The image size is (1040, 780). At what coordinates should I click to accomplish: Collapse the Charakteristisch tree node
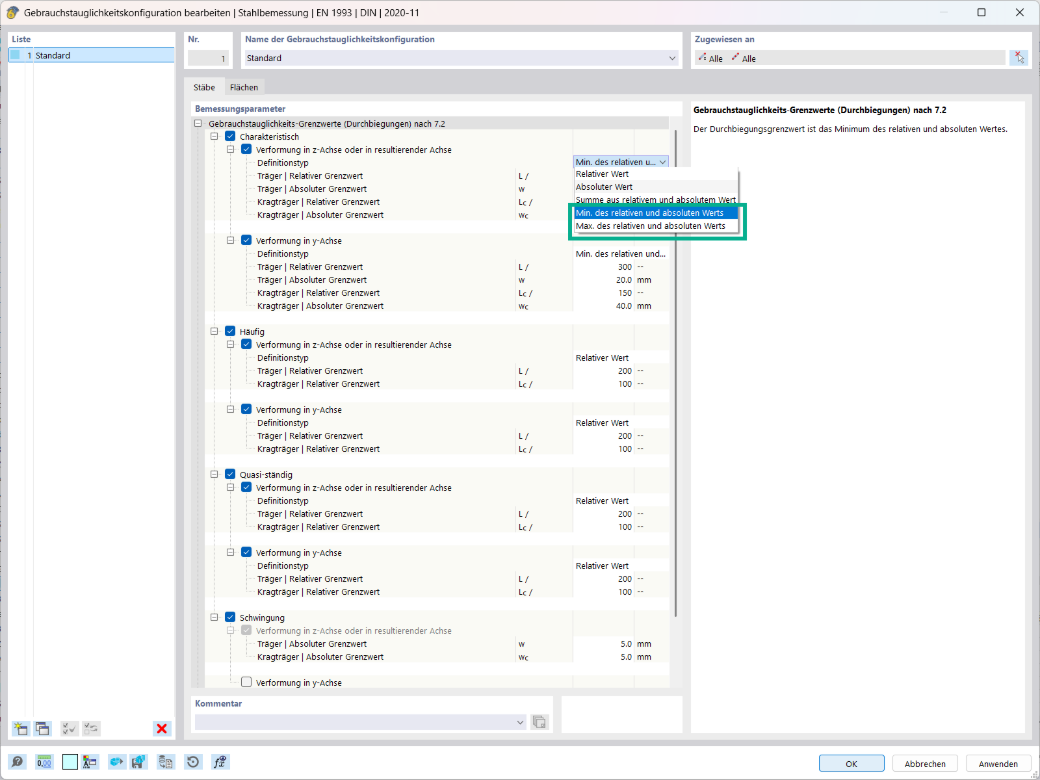point(214,137)
